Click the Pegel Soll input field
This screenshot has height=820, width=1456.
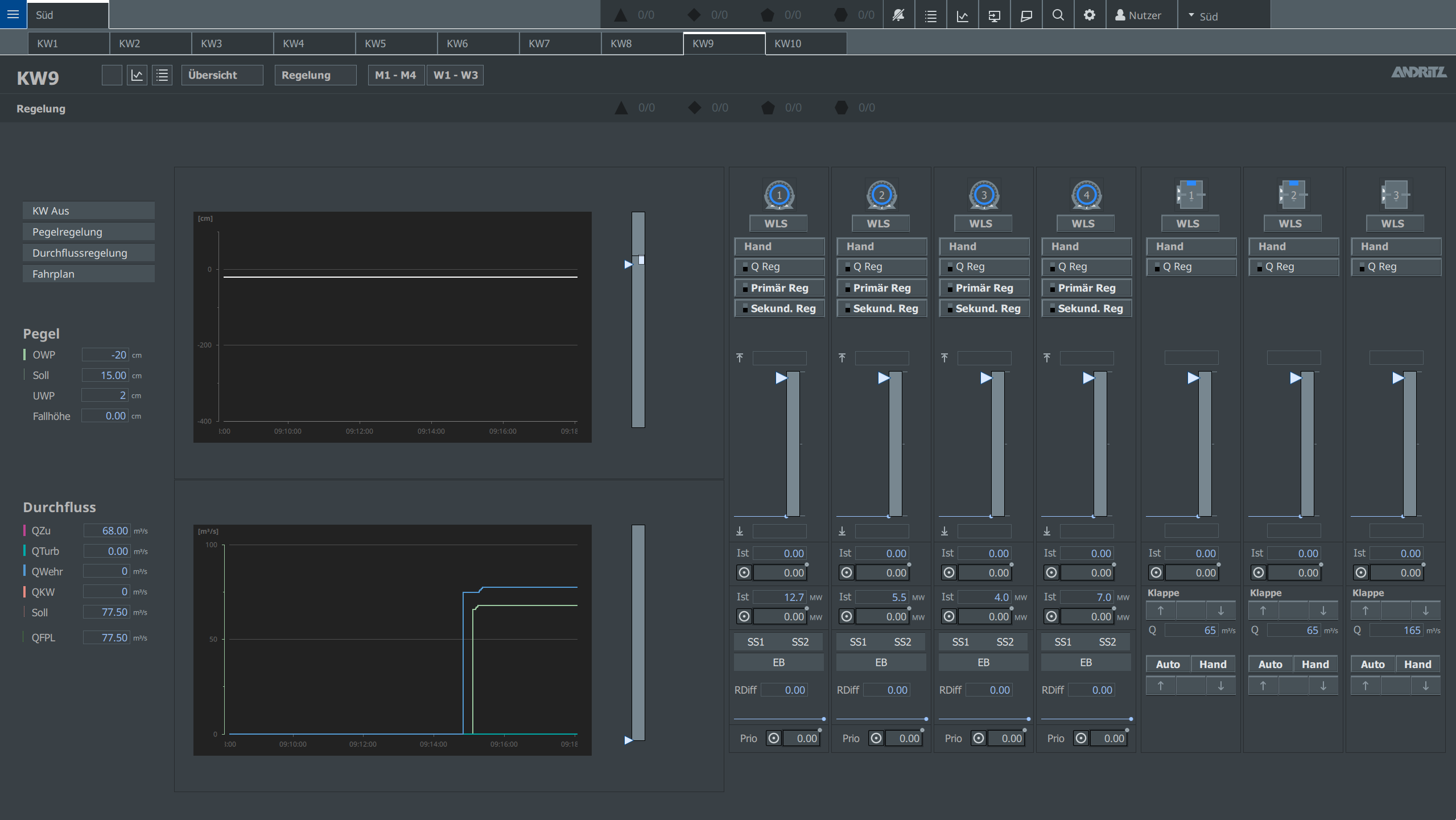pyautogui.click(x=106, y=376)
